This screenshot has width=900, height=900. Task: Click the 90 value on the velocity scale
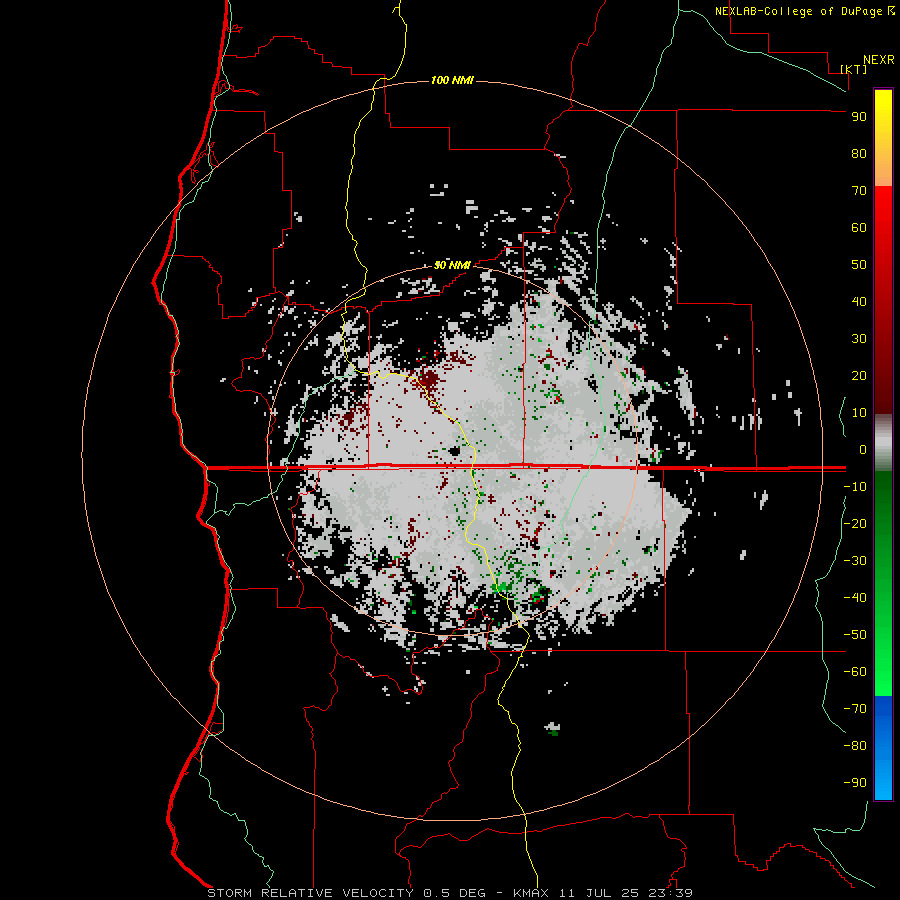click(x=859, y=117)
